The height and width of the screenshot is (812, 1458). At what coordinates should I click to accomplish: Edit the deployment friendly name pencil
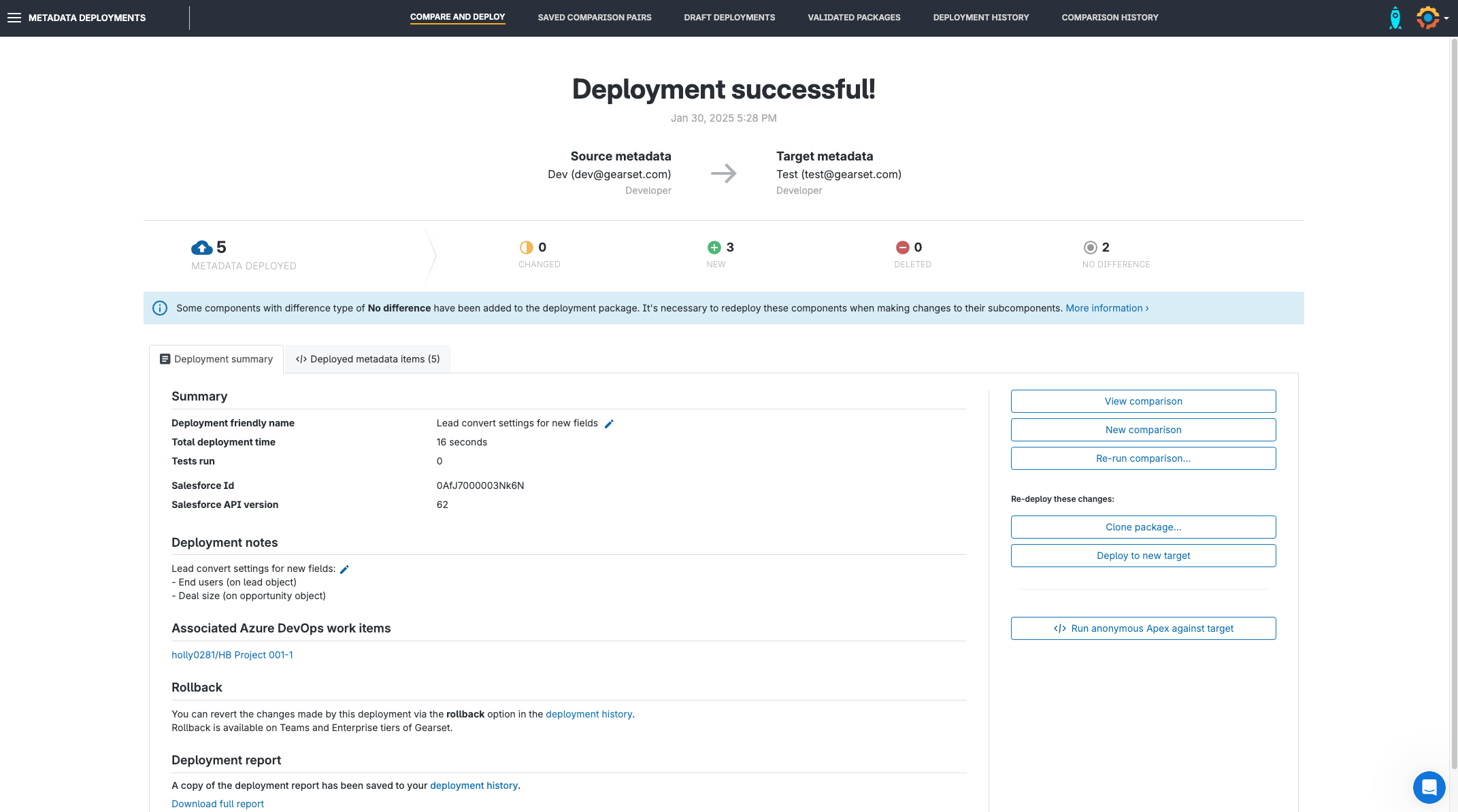coord(609,424)
